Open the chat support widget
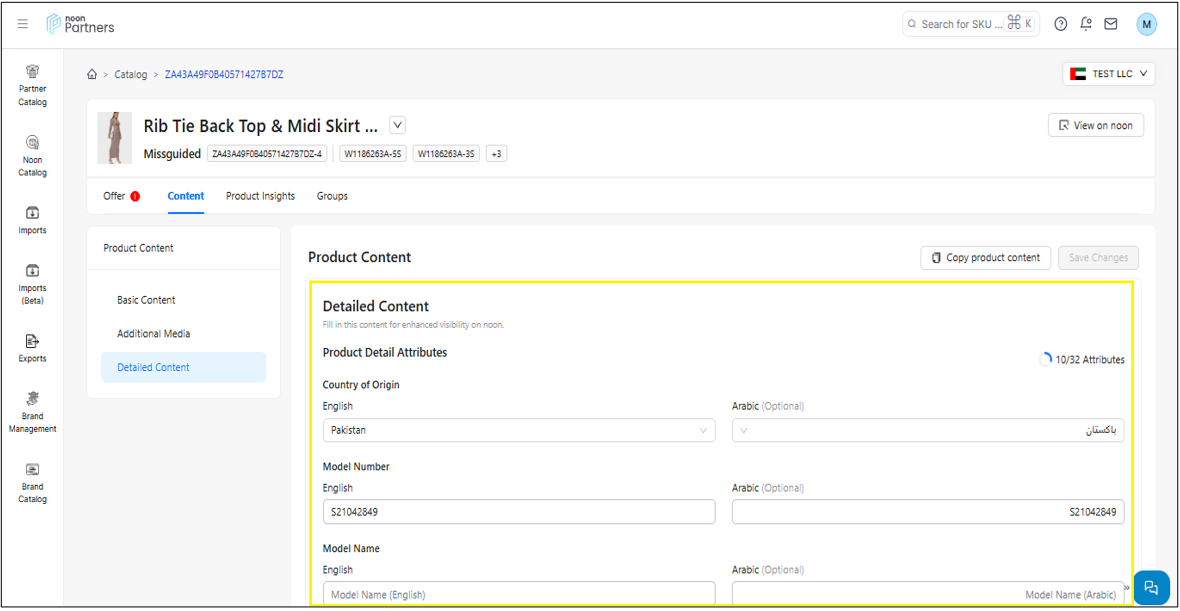 1150,587
